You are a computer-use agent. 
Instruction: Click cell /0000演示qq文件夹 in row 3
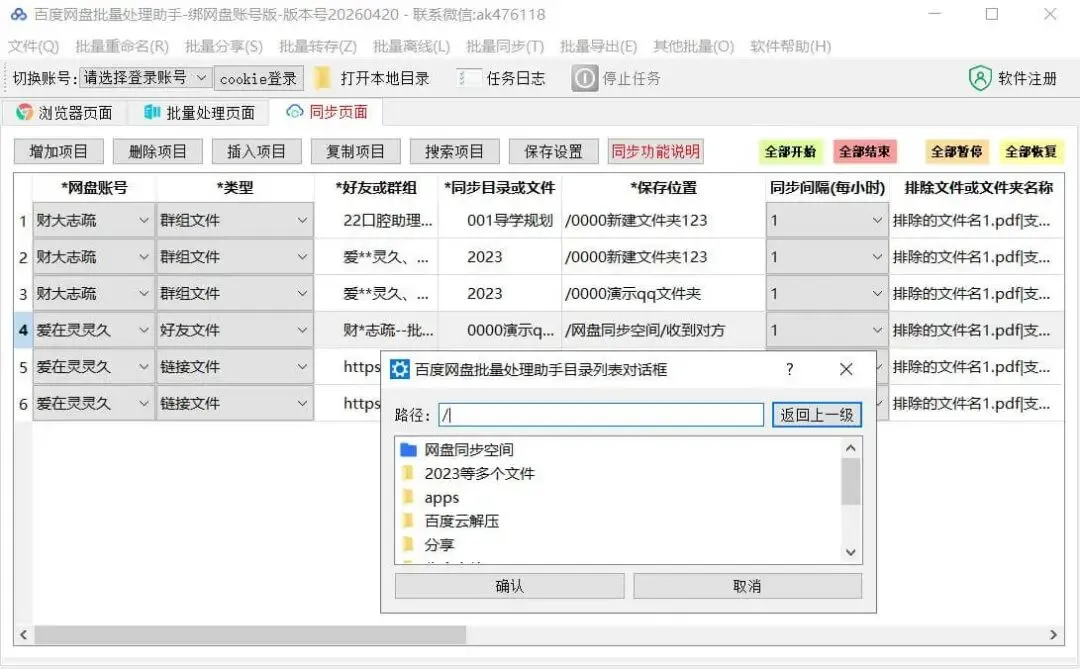point(663,294)
